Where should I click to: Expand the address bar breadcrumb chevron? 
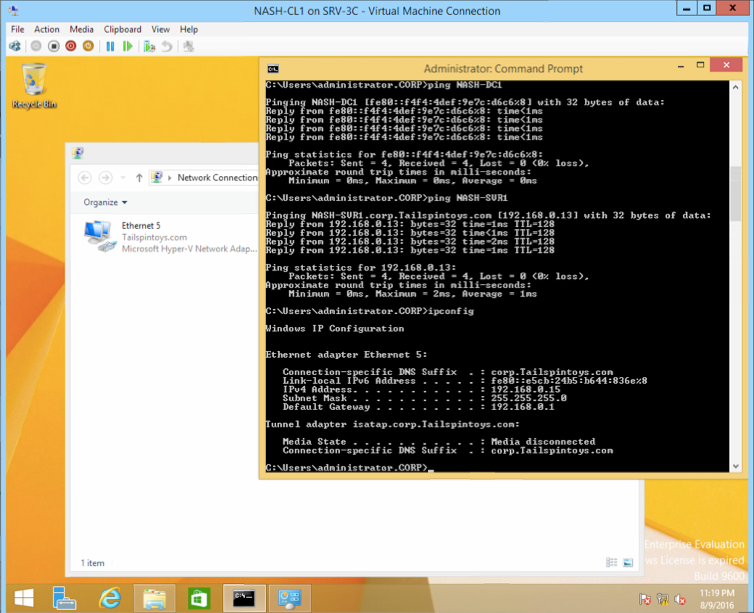click(x=170, y=178)
